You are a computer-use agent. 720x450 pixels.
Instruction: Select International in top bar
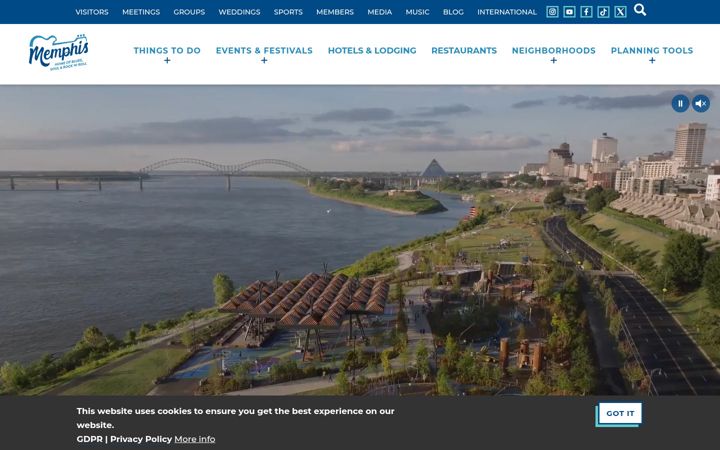[x=506, y=12]
